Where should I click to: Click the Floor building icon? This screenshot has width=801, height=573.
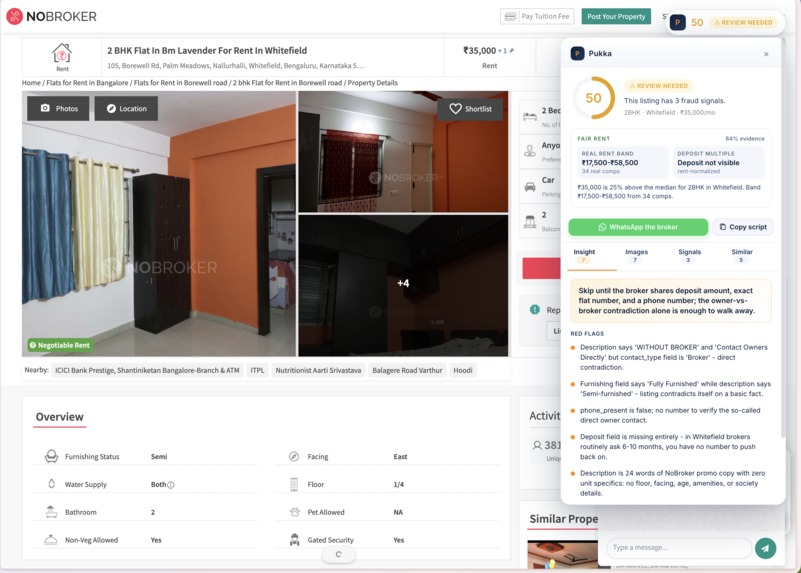[x=294, y=484]
